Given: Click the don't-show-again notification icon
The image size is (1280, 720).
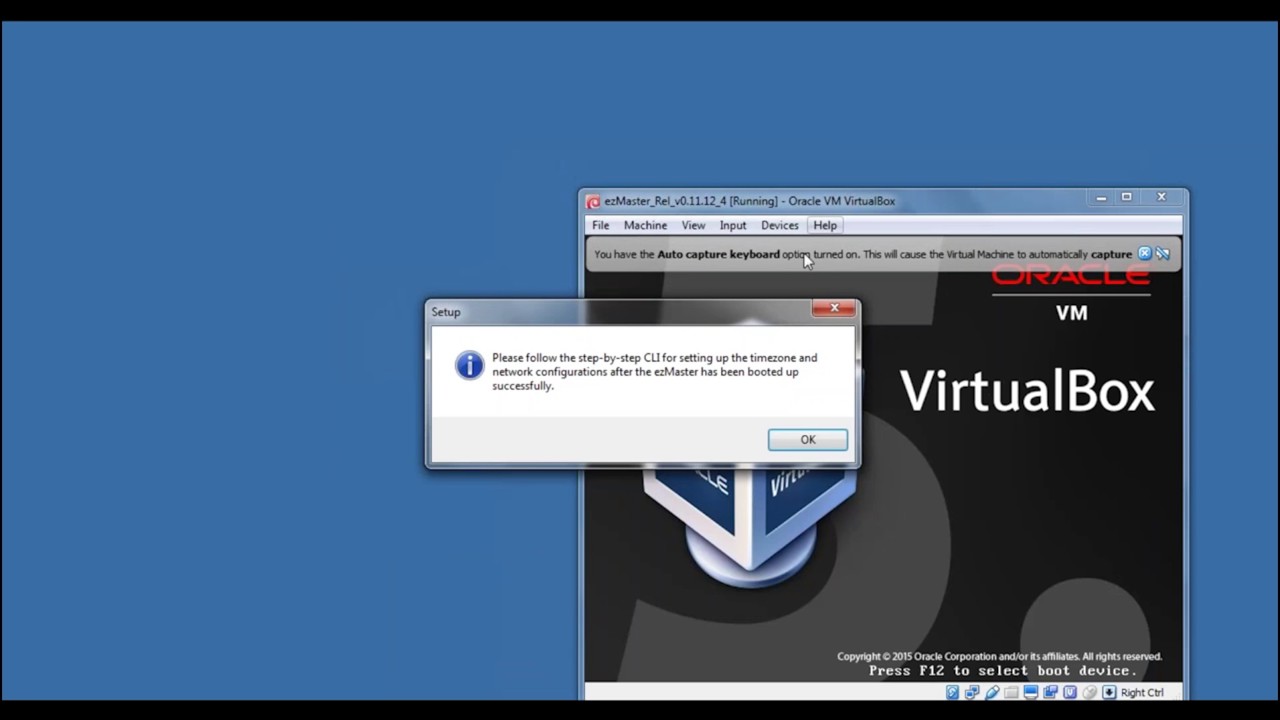Looking at the screenshot, I should 1163,254.
